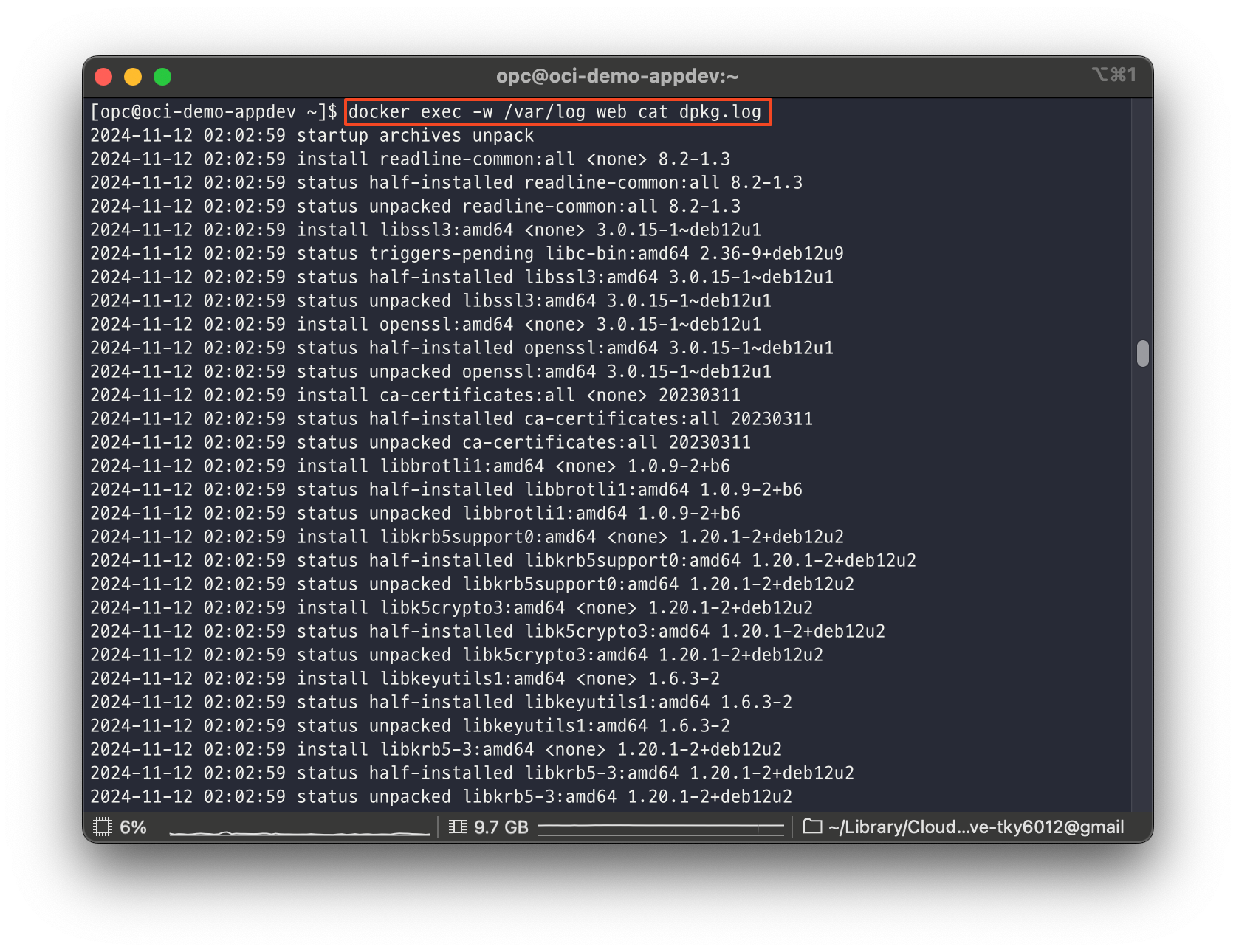Click the memory icon beside 9.7 GB
This screenshot has width=1236, height=952.
point(458,827)
